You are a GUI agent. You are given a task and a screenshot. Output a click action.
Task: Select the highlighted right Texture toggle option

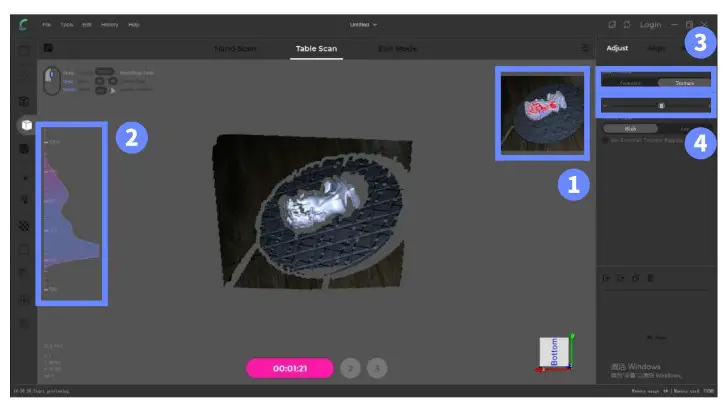[x=684, y=83]
